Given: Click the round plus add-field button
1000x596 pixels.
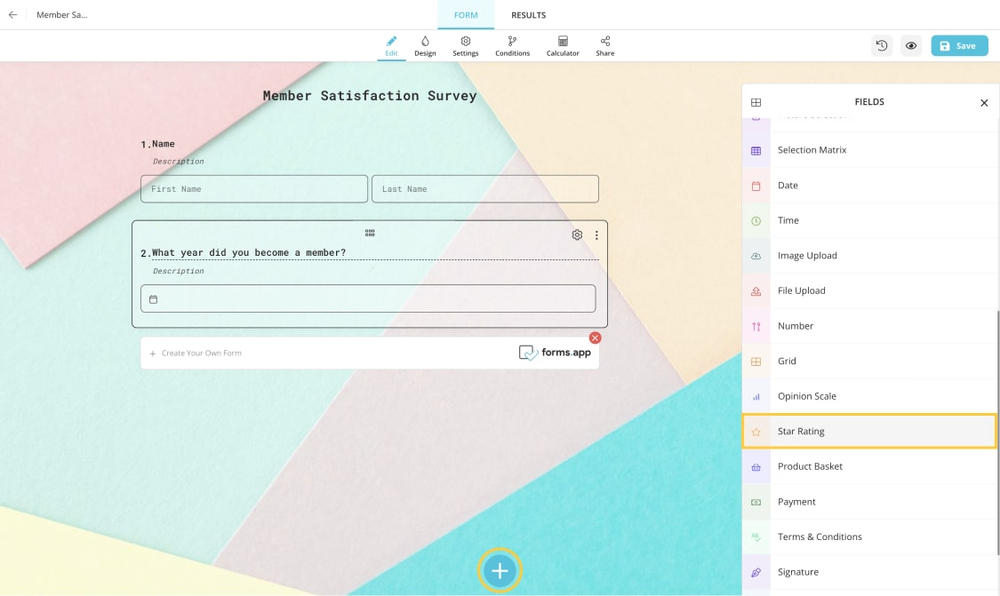Looking at the screenshot, I should (500, 571).
